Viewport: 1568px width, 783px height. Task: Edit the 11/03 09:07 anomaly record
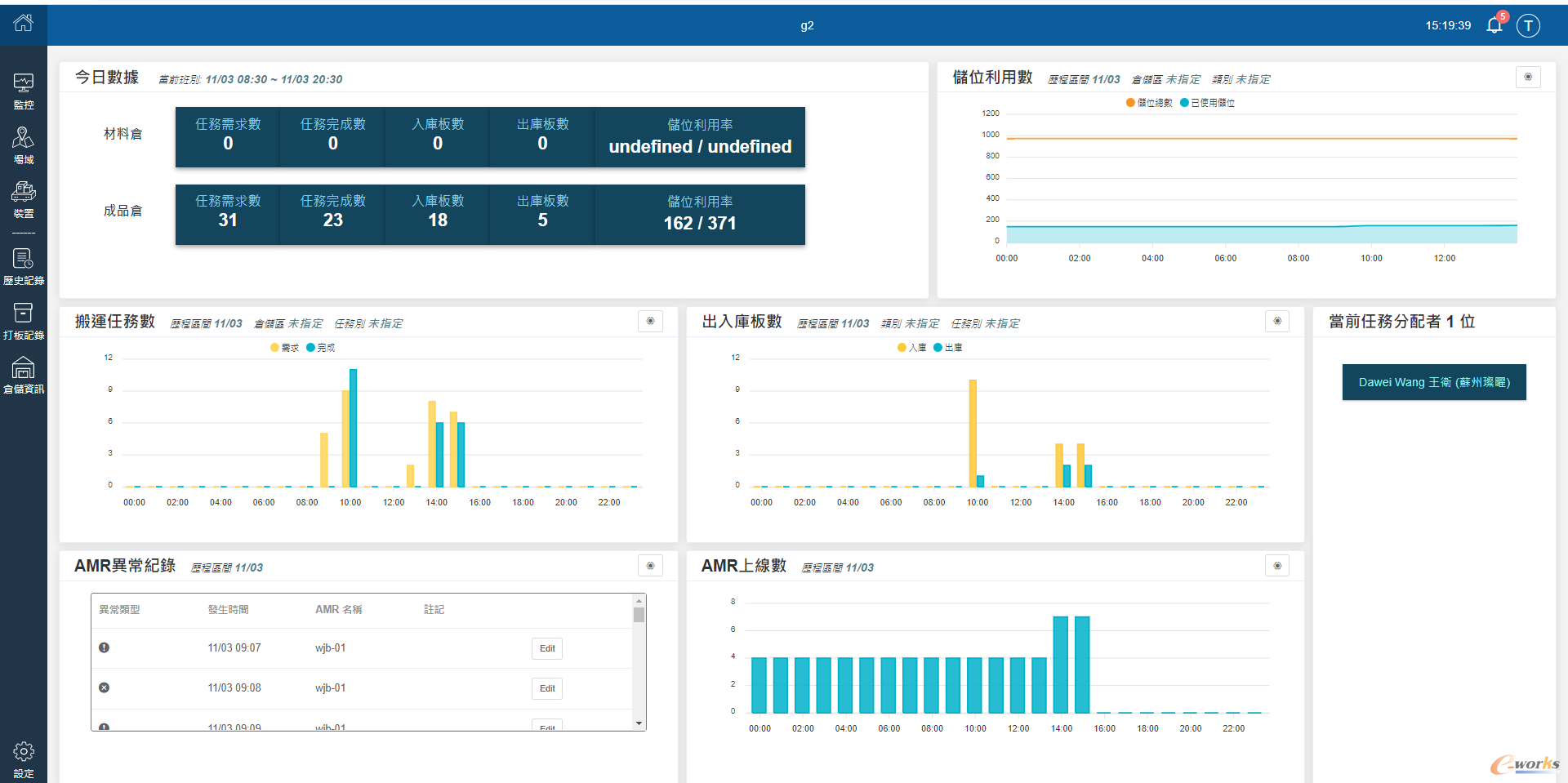pyautogui.click(x=547, y=648)
